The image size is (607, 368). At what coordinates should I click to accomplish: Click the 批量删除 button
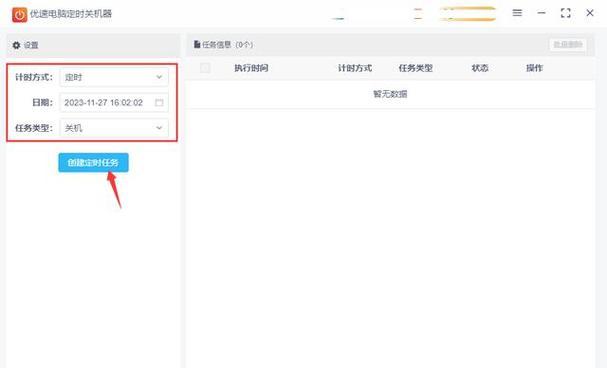[x=568, y=45]
